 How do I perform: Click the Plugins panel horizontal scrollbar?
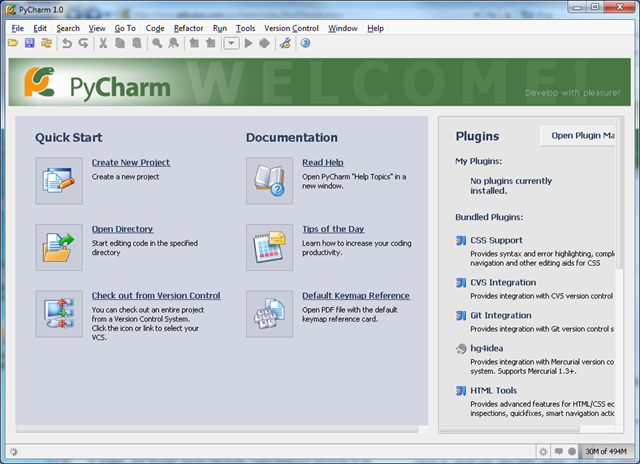(509, 429)
